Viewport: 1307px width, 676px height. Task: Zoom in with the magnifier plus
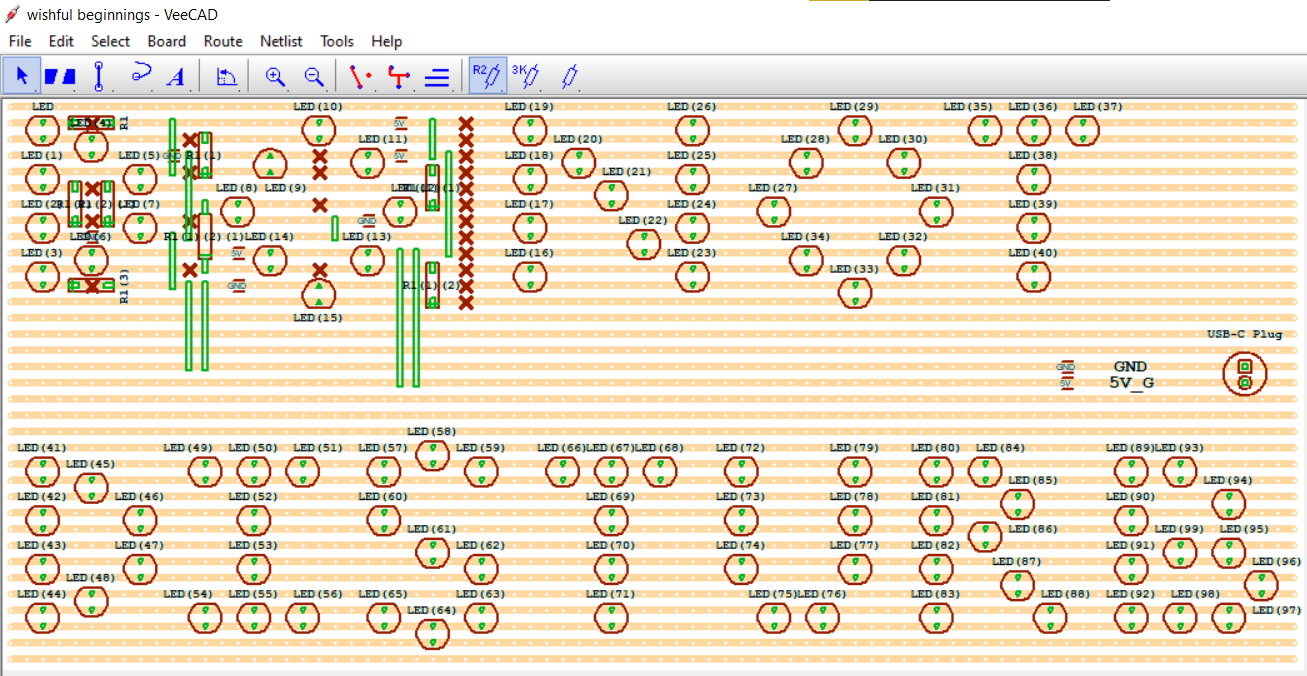click(275, 76)
